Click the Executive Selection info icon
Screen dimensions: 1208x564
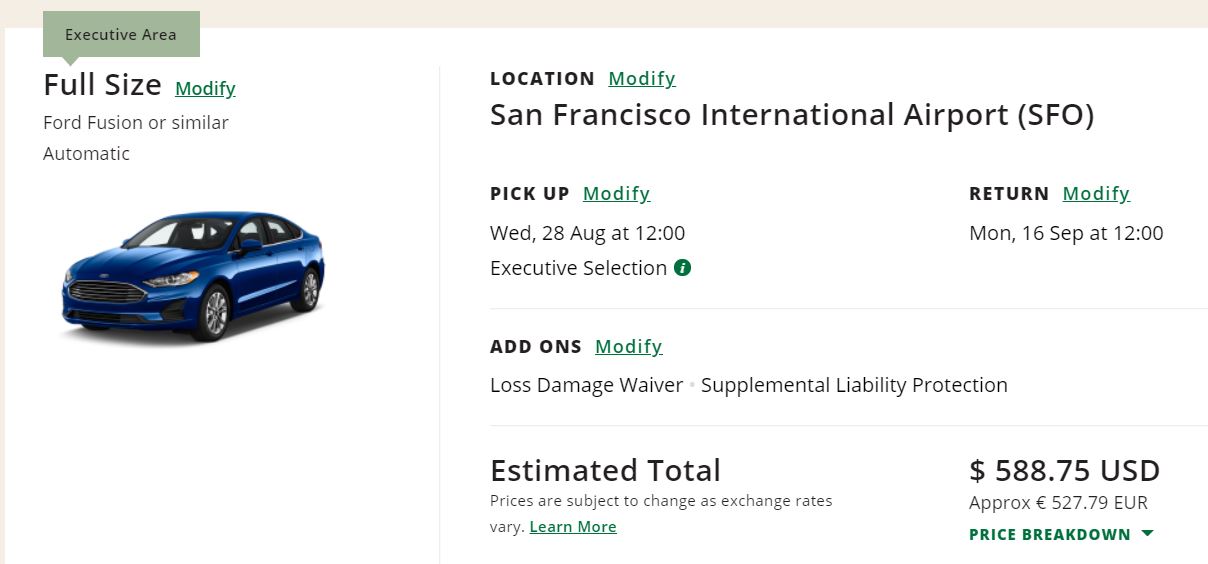click(x=683, y=268)
